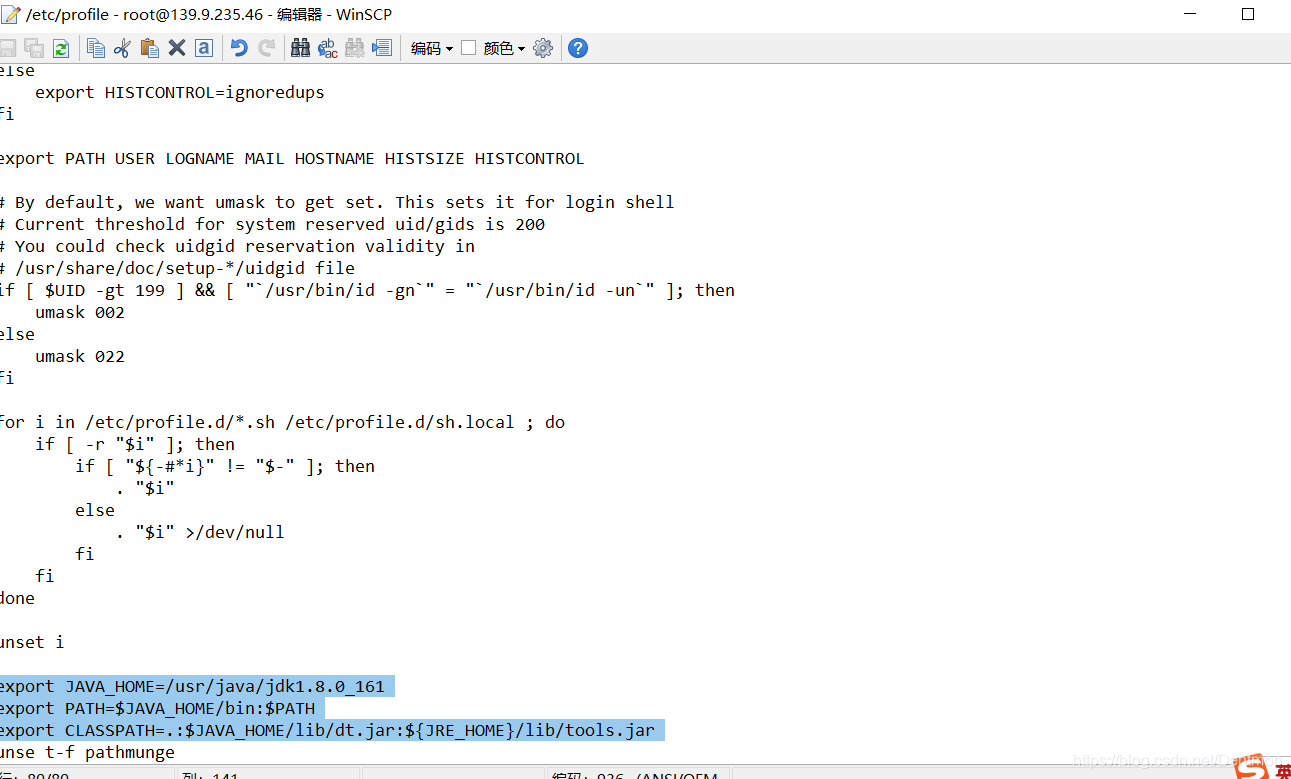Paste clipboard with the Paste icon
Image resolution: width=1291 pixels, height=779 pixels.
pyautogui.click(x=150, y=48)
